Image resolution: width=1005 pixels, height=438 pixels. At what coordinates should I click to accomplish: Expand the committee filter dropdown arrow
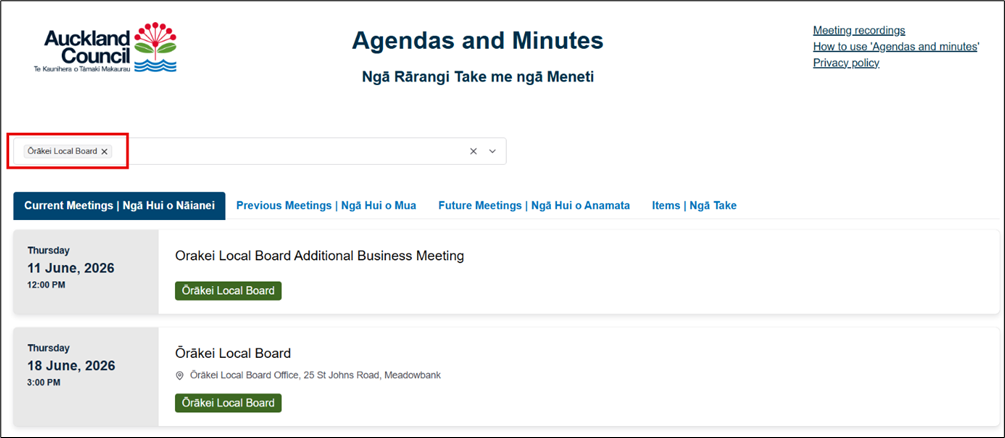pos(492,151)
